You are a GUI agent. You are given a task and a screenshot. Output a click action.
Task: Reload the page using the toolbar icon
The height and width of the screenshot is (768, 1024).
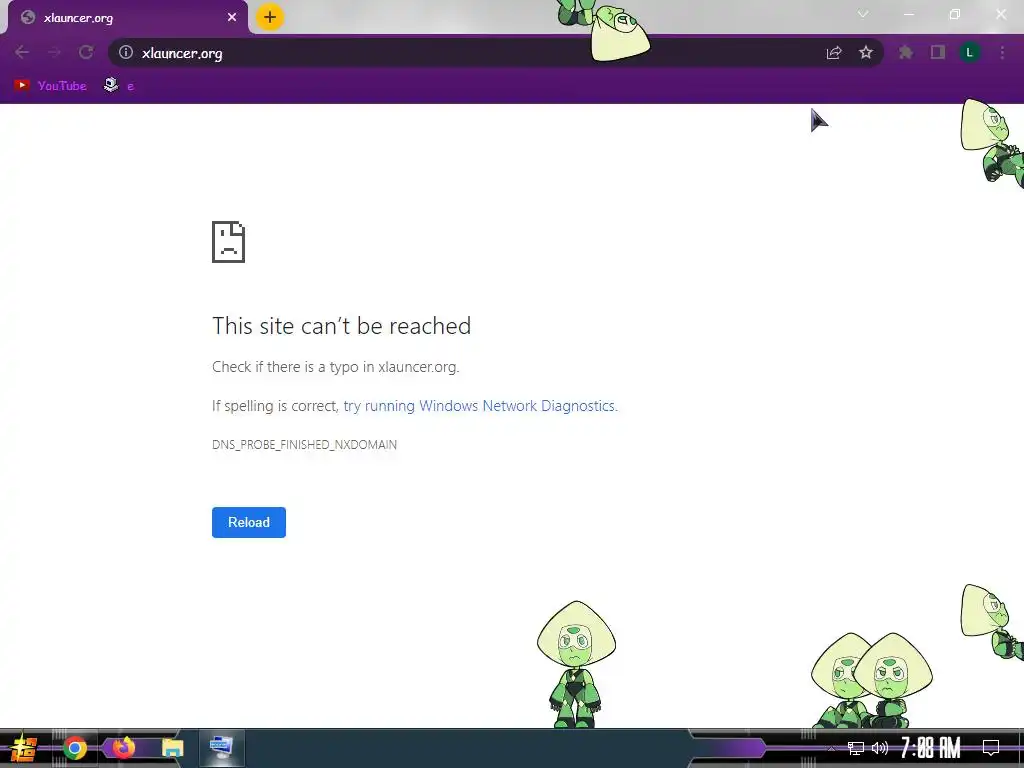click(x=86, y=52)
